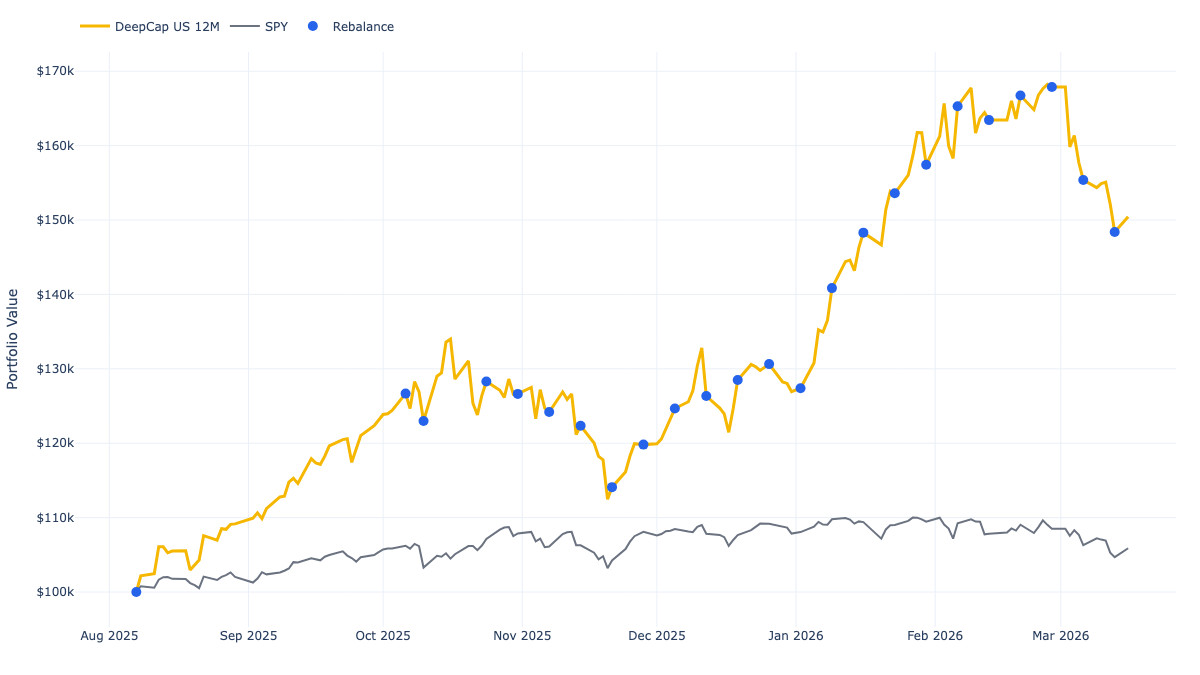Viewport: 1200px width, 675px height.
Task: Select the January rebalance dot near $141k
Action: 832,288
